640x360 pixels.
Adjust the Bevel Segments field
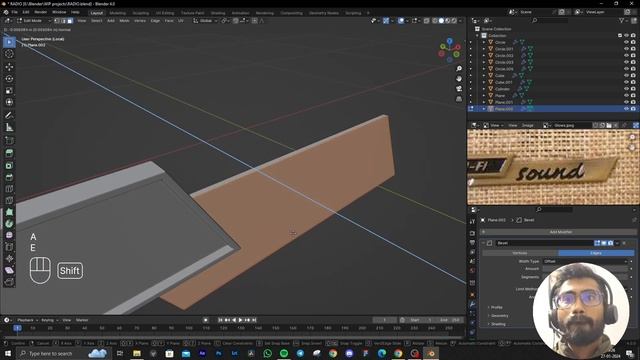coord(585,277)
